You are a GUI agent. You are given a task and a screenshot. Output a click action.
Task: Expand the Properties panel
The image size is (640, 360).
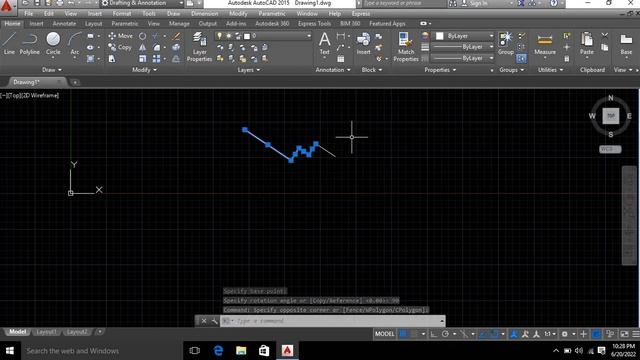pyautogui.click(x=440, y=70)
